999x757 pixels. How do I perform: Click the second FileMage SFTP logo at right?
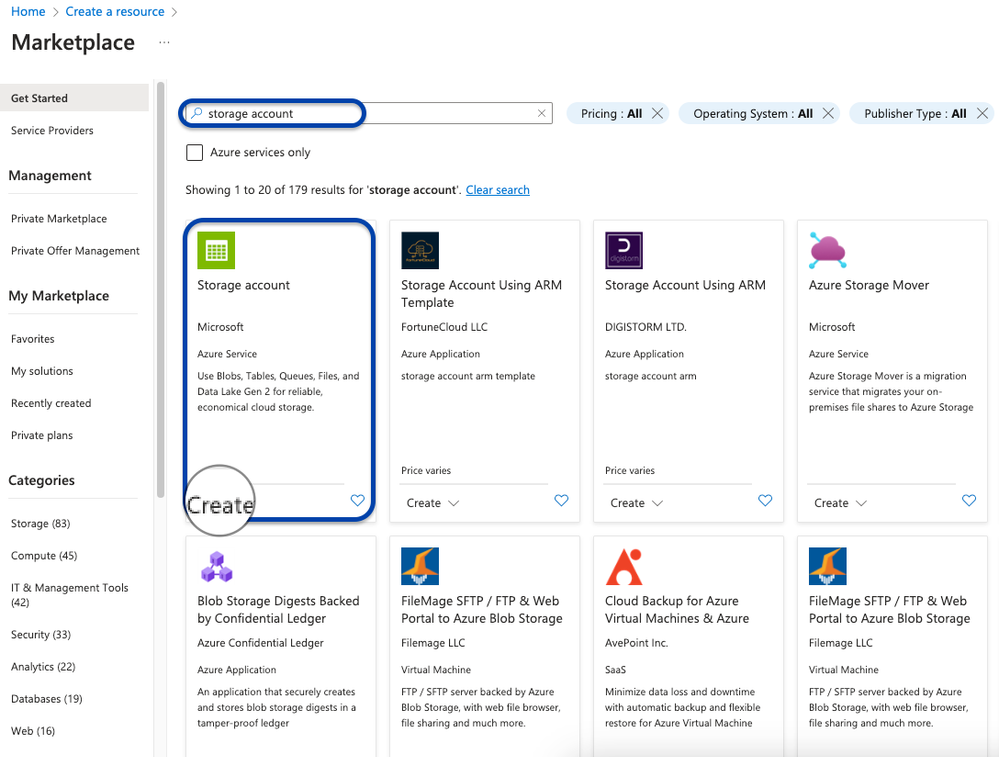pos(828,566)
